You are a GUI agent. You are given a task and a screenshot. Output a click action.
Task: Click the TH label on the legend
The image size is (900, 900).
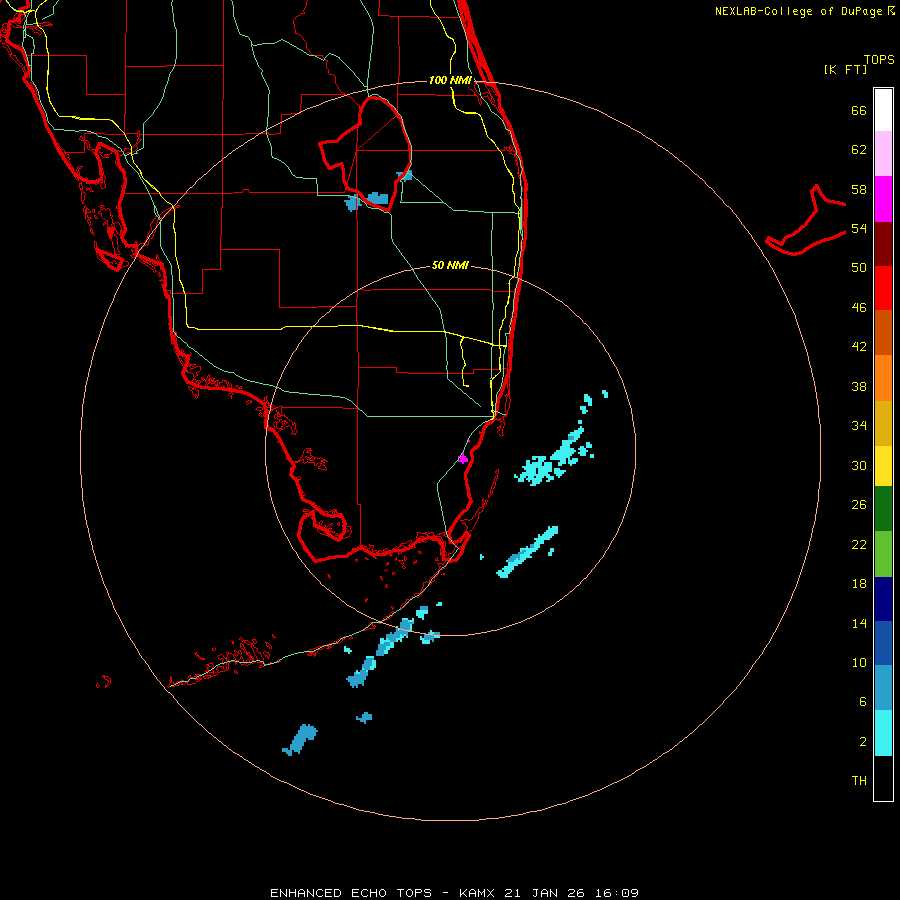pyautogui.click(x=859, y=781)
